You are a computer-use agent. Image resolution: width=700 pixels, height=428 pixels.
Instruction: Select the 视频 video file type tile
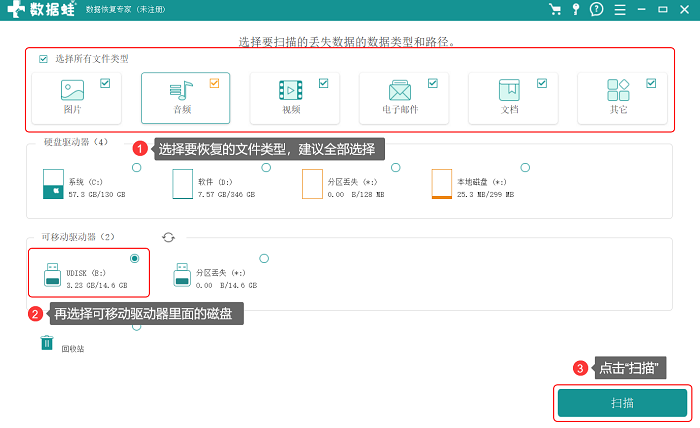coord(295,98)
